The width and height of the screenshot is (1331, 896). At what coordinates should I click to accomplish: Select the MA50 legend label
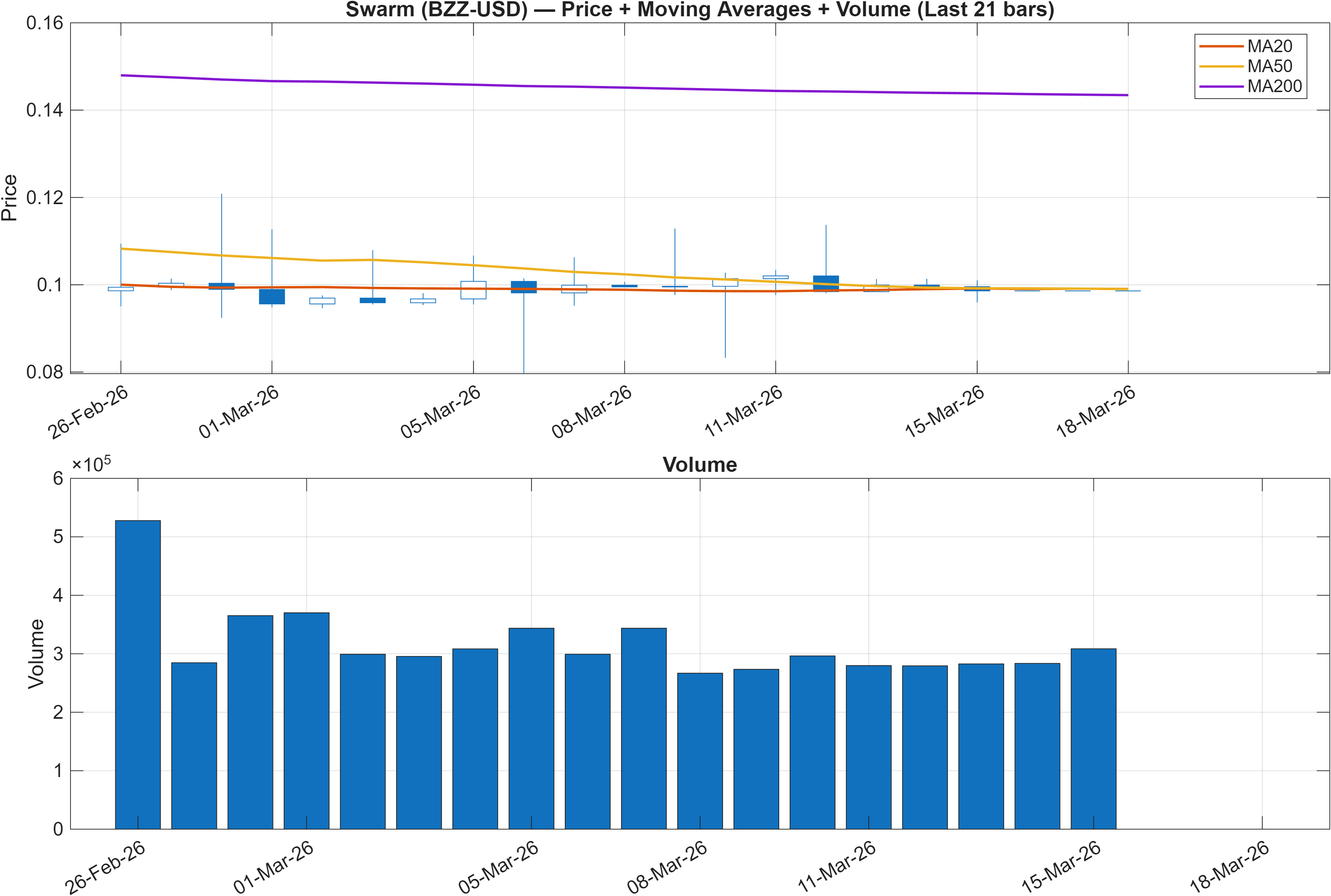pos(1269,66)
